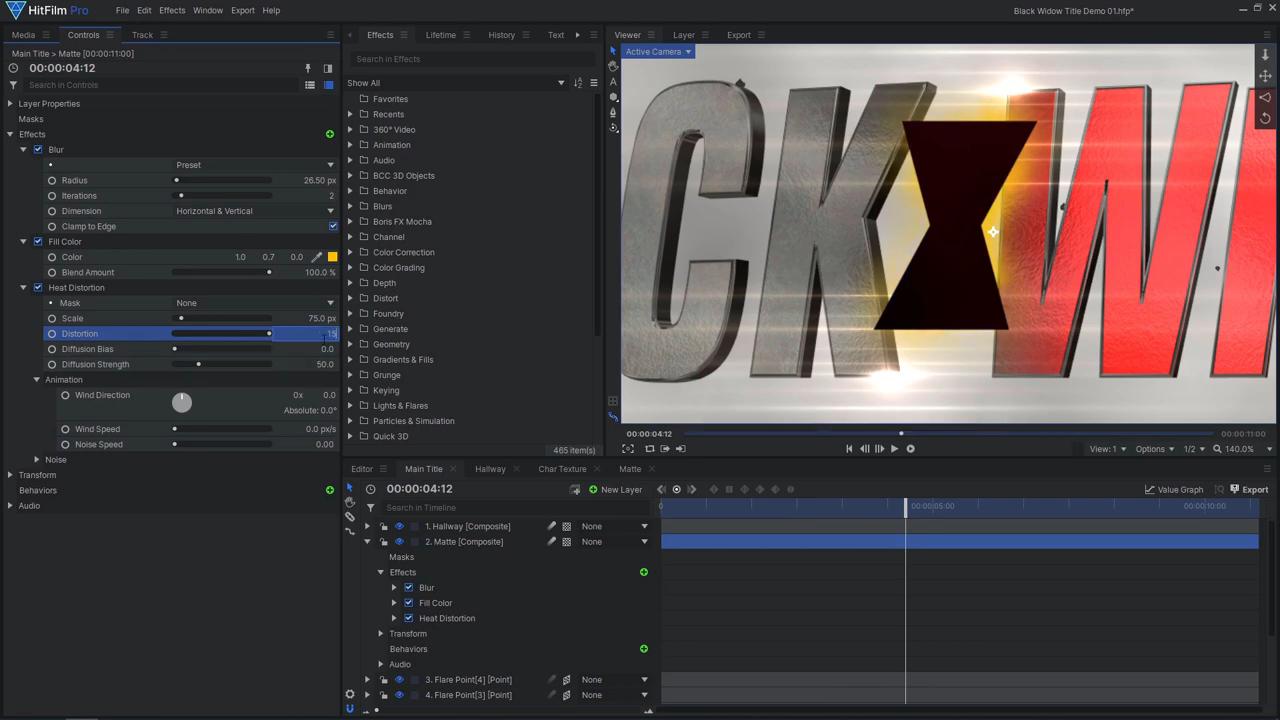Select the Text tool in the Viewer
This screenshot has width=1280, height=720.
tap(613, 82)
